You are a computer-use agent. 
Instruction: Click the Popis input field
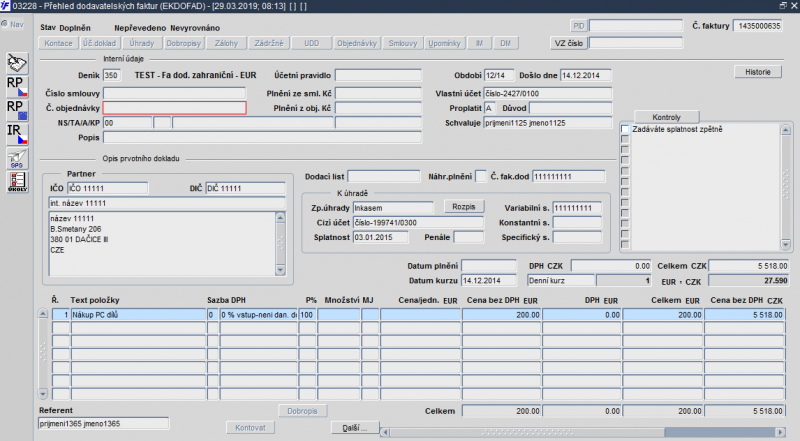click(262, 137)
